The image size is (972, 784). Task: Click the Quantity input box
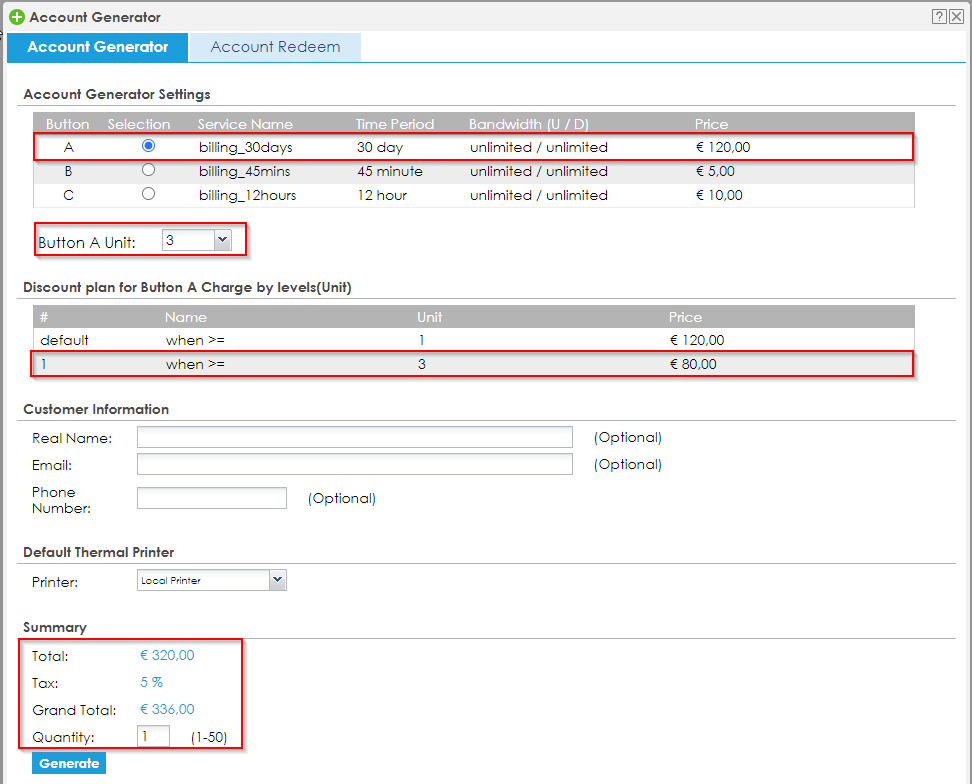tap(153, 737)
